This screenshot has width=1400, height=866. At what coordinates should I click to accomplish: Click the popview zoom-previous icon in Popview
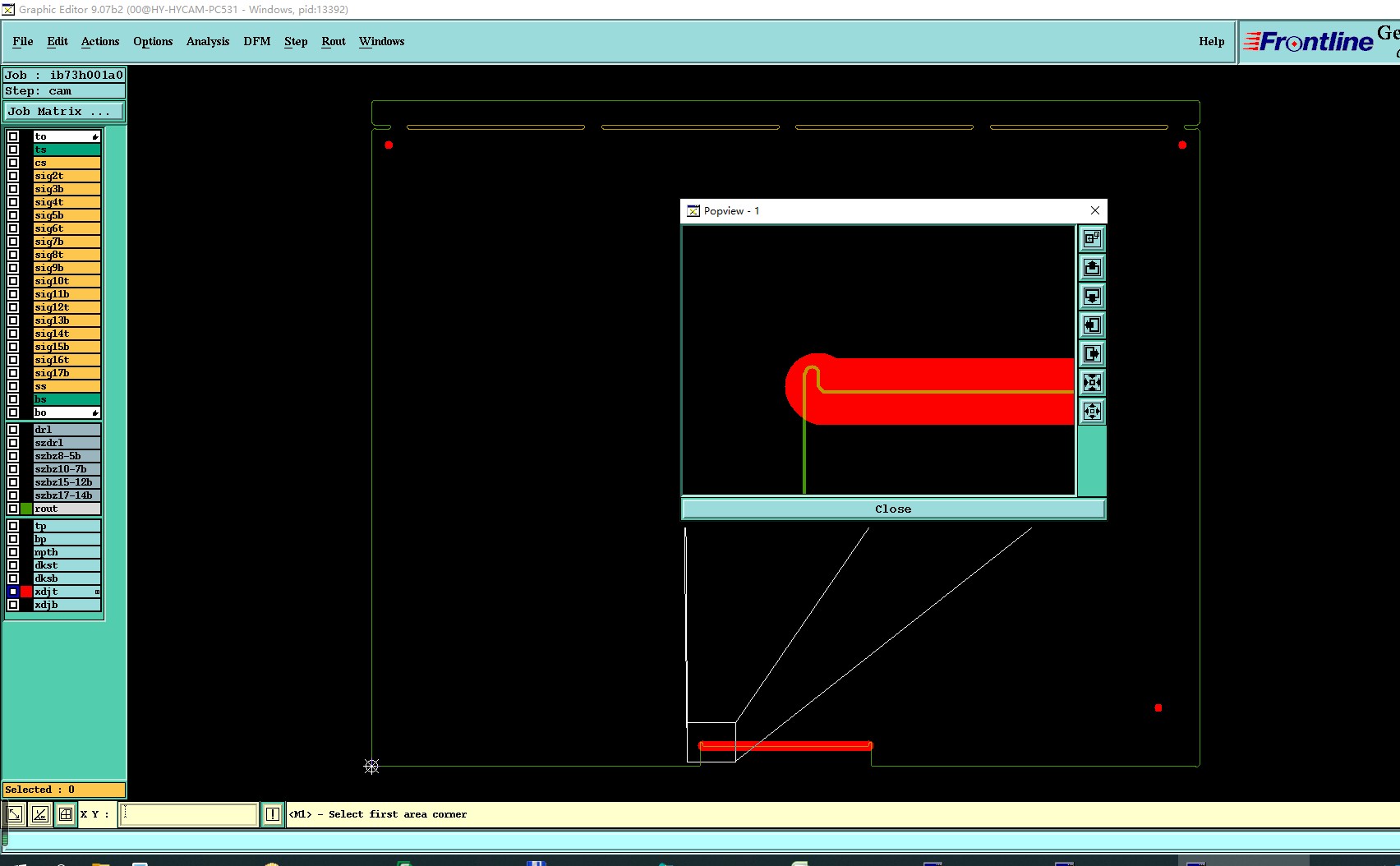pyautogui.click(x=1092, y=239)
